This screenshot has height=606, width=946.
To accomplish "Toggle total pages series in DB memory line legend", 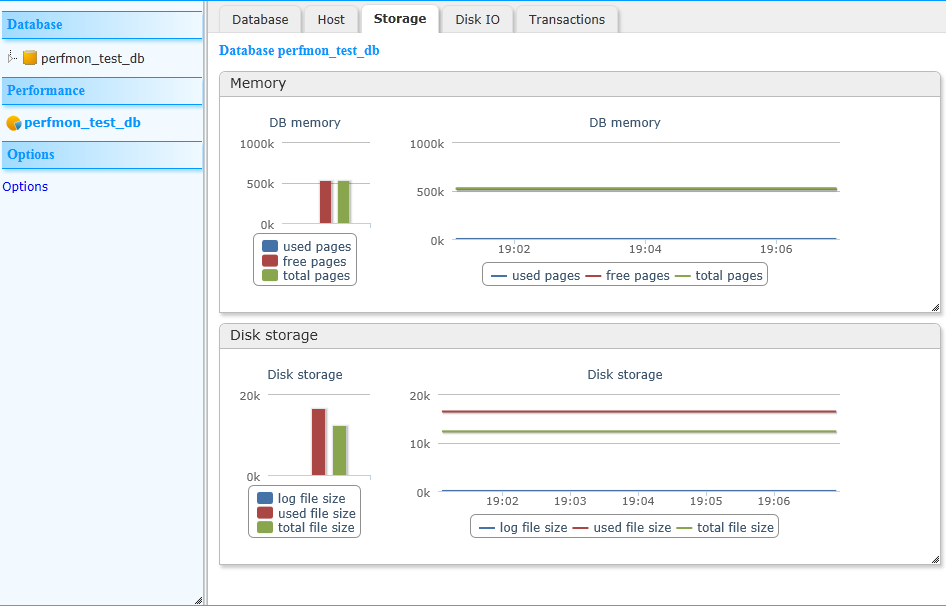I will tap(719, 276).
